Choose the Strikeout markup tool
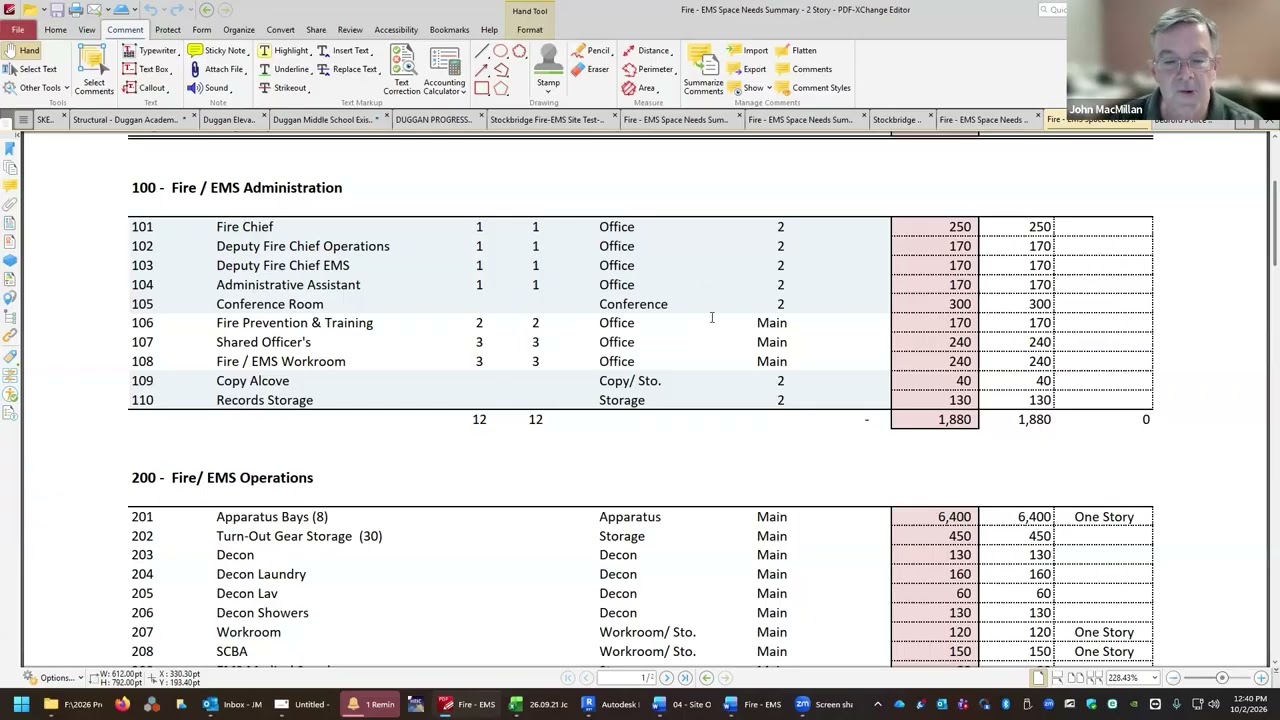The height and width of the screenshot is (720, 1280). point(282,88)
